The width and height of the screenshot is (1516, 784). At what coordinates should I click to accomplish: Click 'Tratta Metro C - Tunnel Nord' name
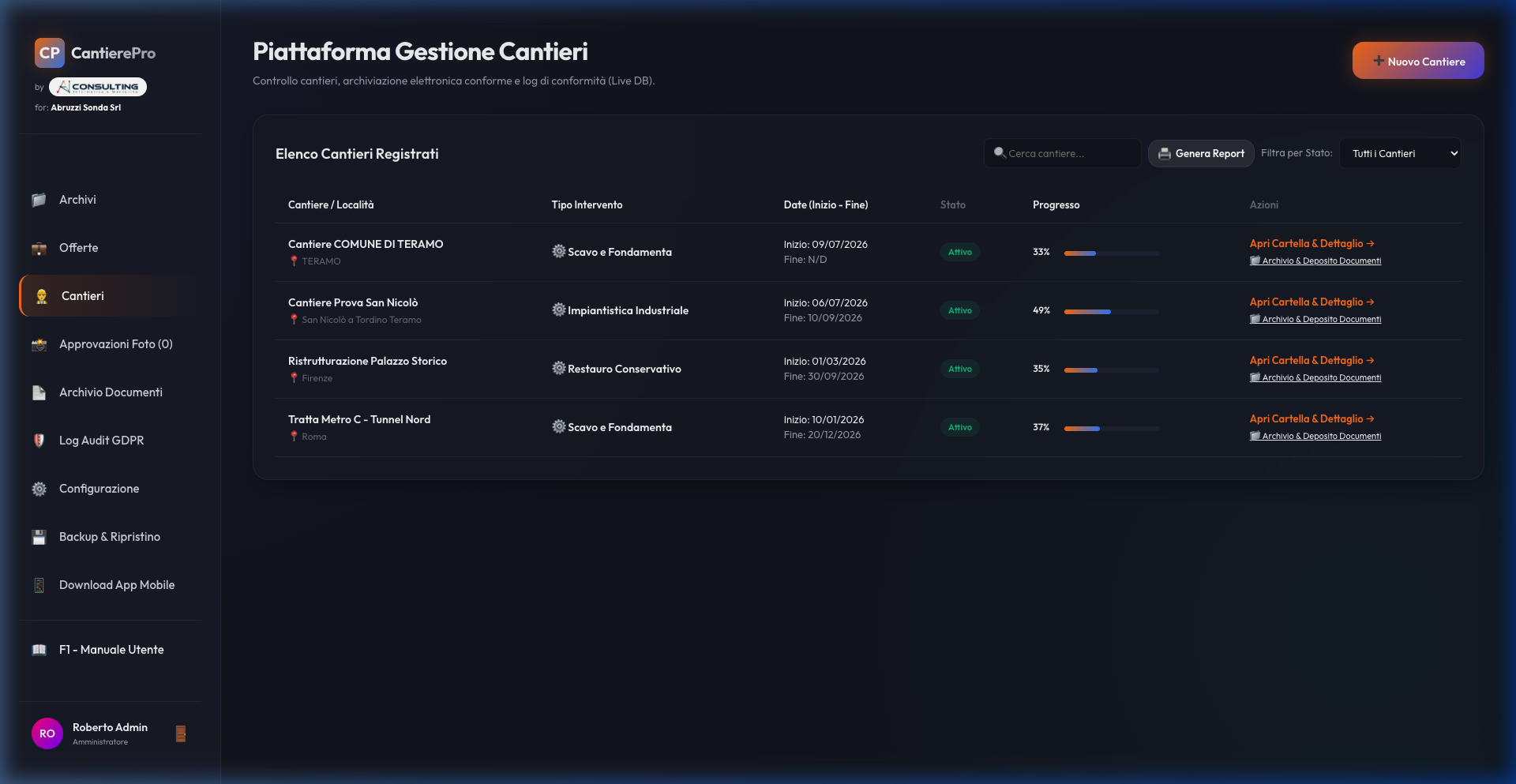click(x=359, y=420)
